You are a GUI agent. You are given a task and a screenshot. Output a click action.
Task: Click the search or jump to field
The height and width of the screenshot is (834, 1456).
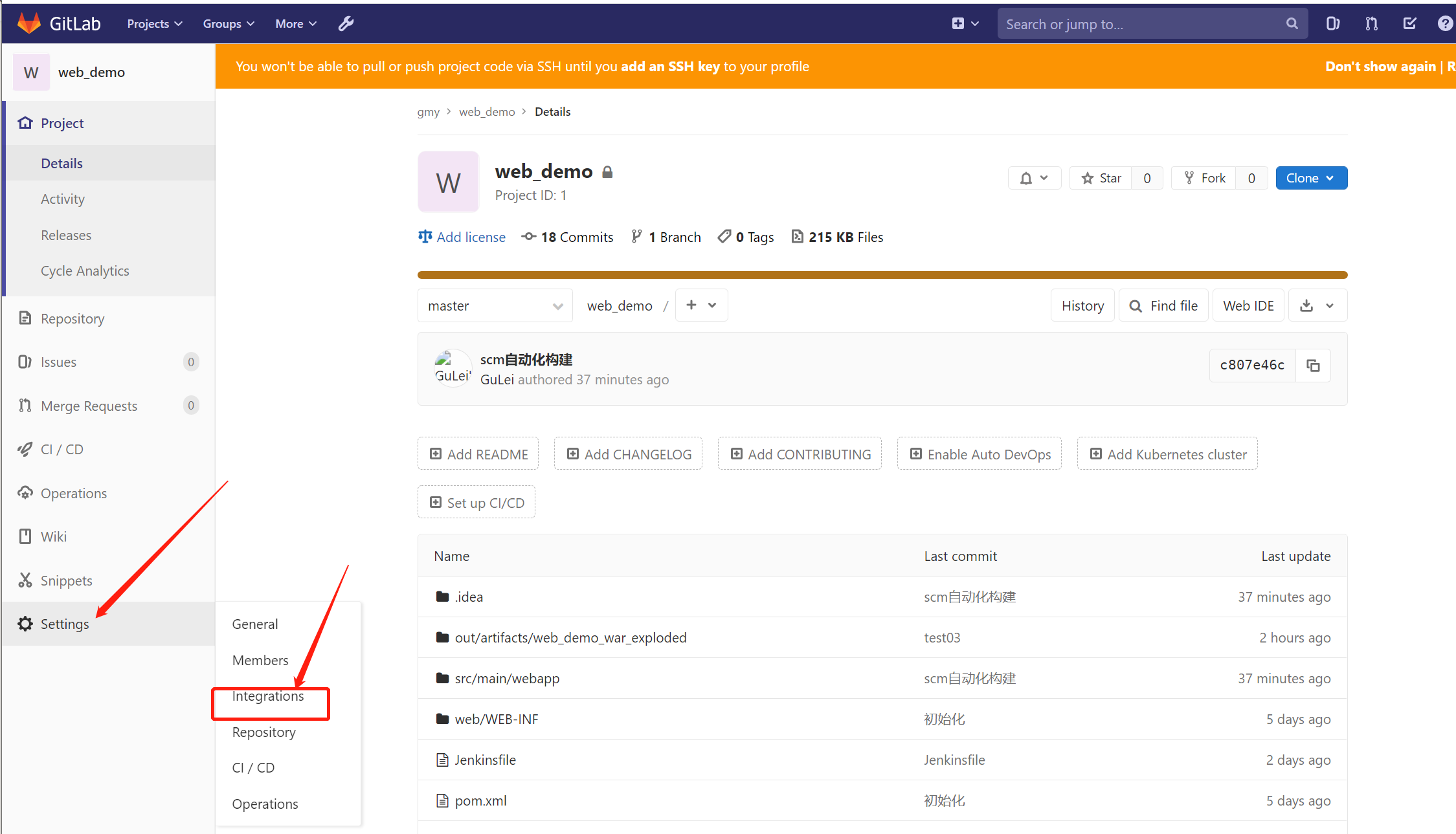click(1152, 24)
